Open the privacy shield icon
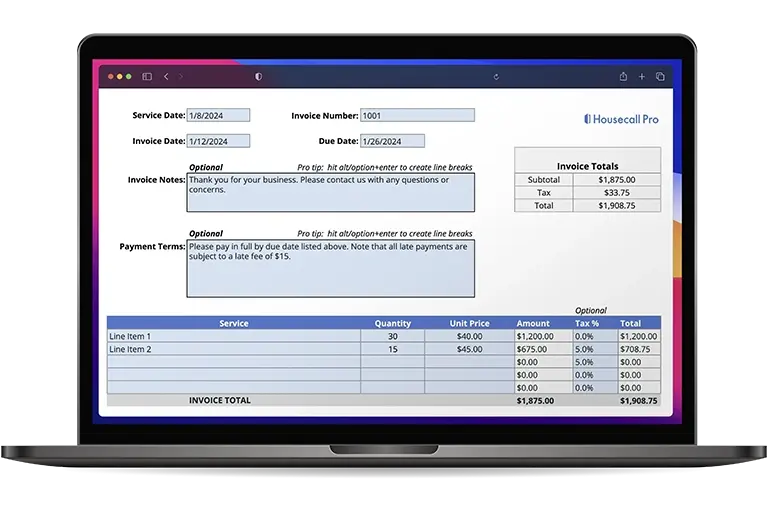Screen dimensions: 768x508 [259, 76]
